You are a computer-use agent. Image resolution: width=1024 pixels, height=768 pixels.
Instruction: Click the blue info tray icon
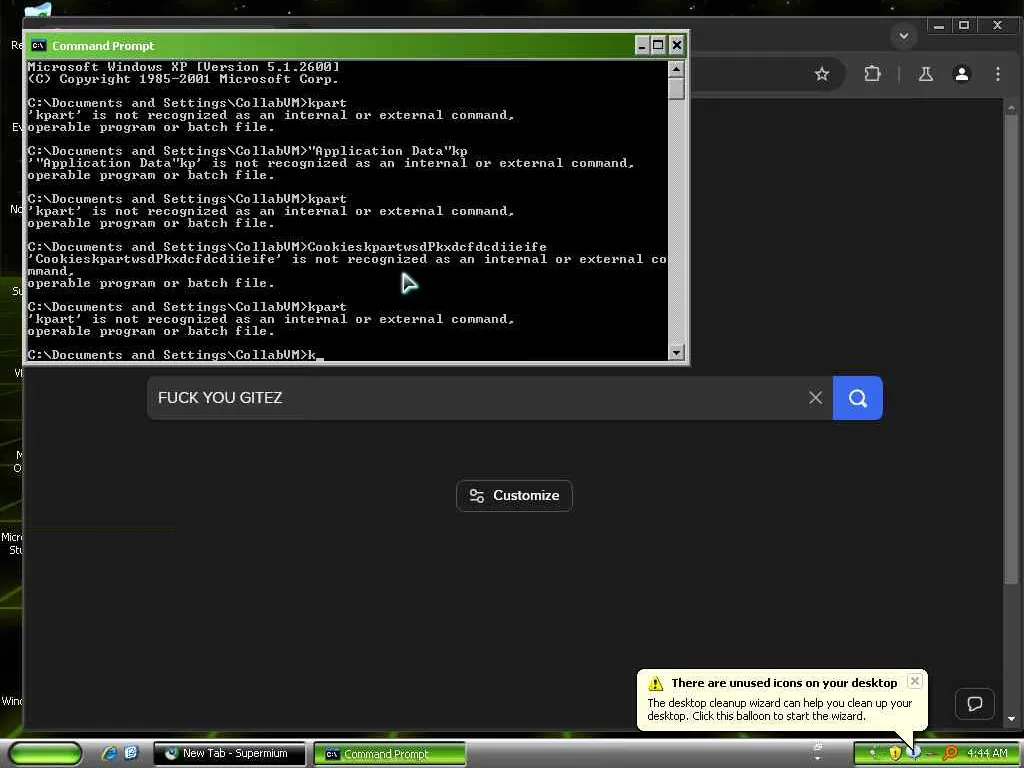(x=913, y=753)
